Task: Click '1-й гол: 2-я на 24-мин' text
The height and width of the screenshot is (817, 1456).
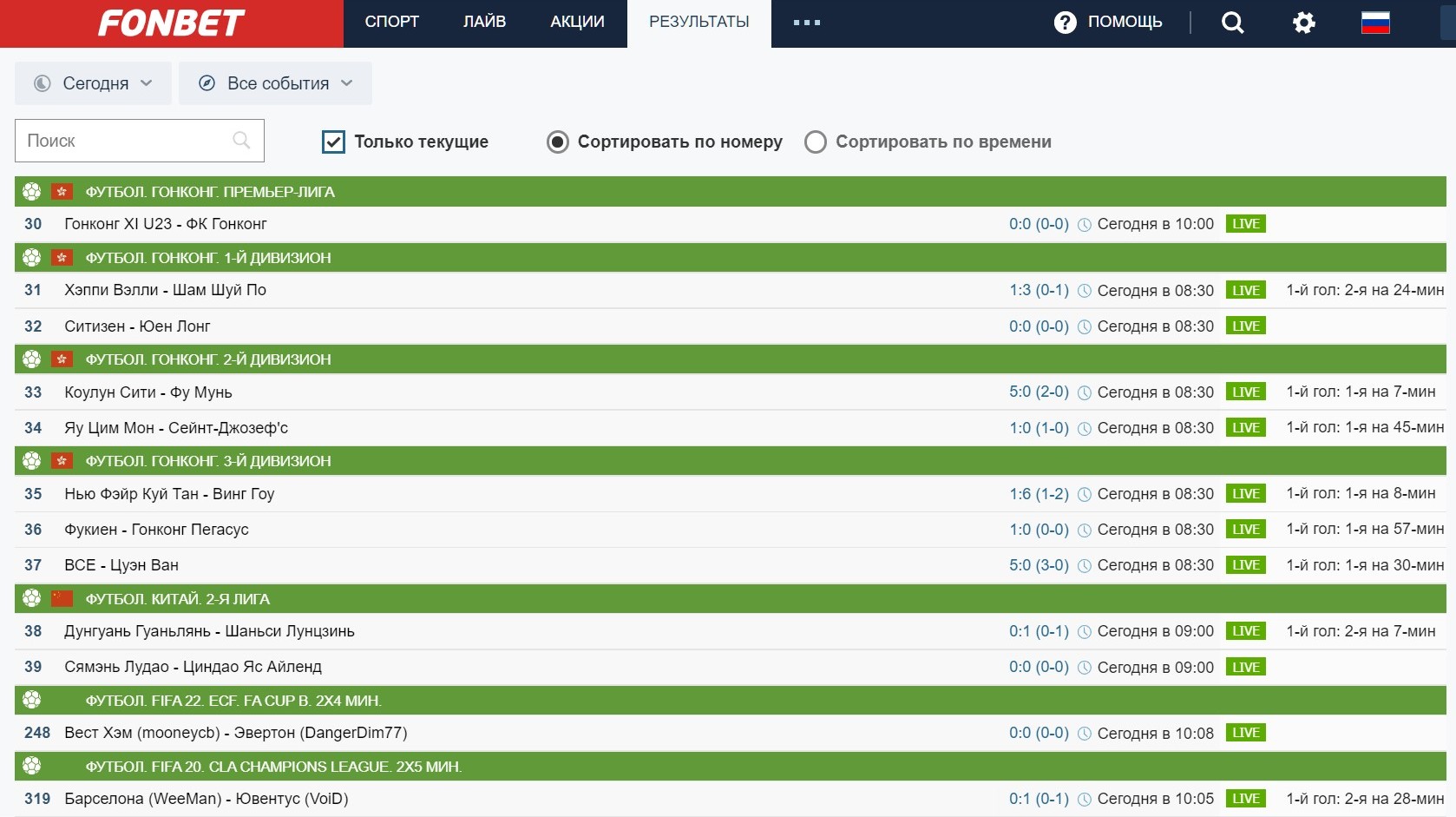Action: click(1365, 290)
